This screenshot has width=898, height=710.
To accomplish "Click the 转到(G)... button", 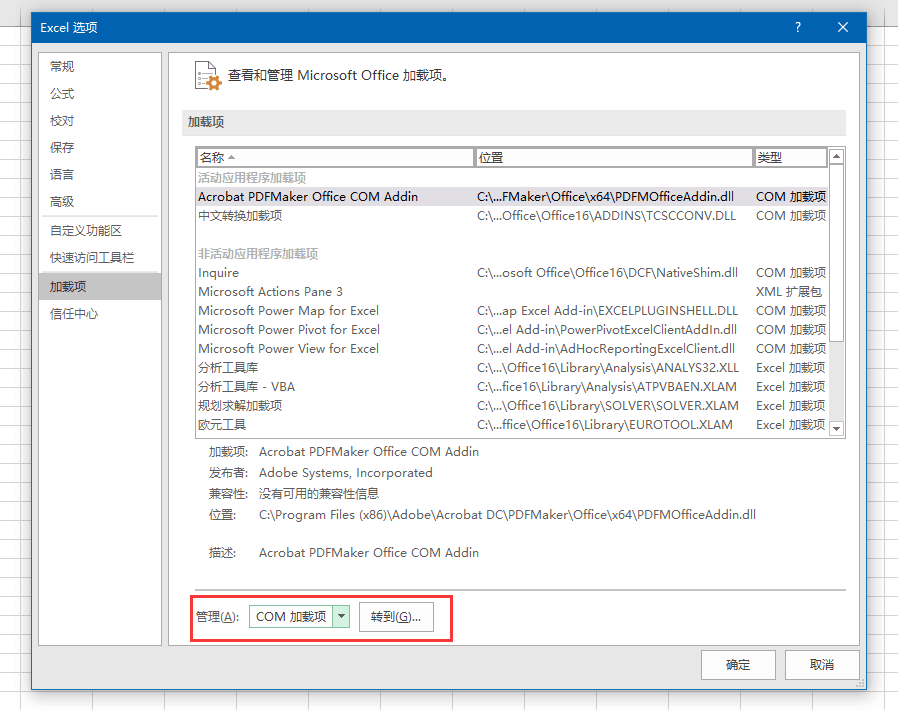I will point(396,617).
